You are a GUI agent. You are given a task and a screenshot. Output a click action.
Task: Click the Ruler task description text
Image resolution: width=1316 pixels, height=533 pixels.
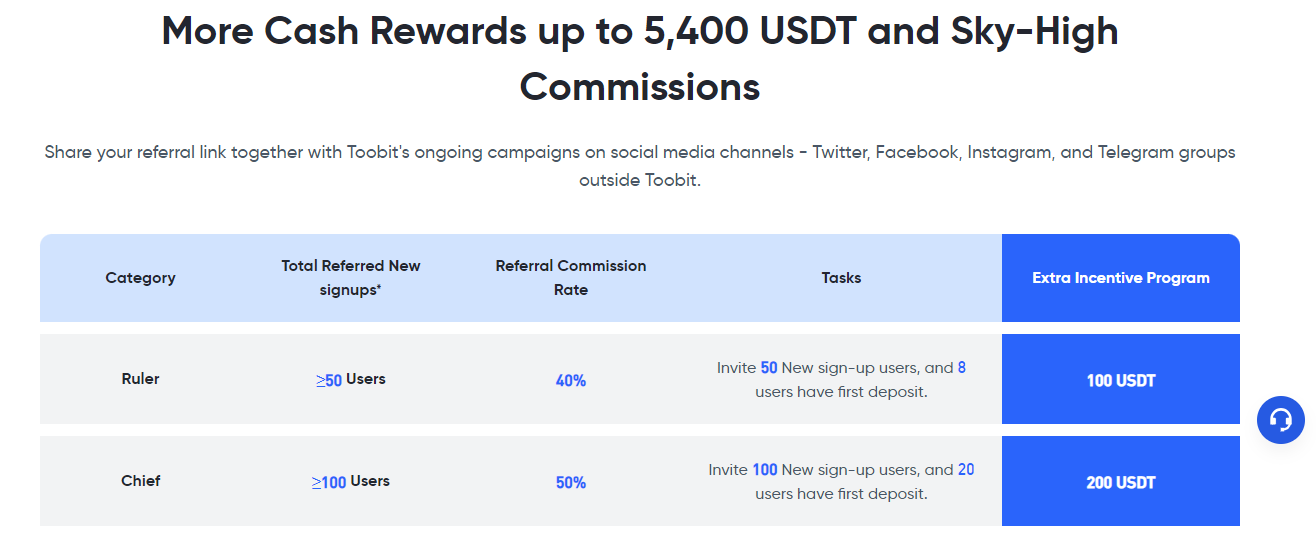[841, 380]
